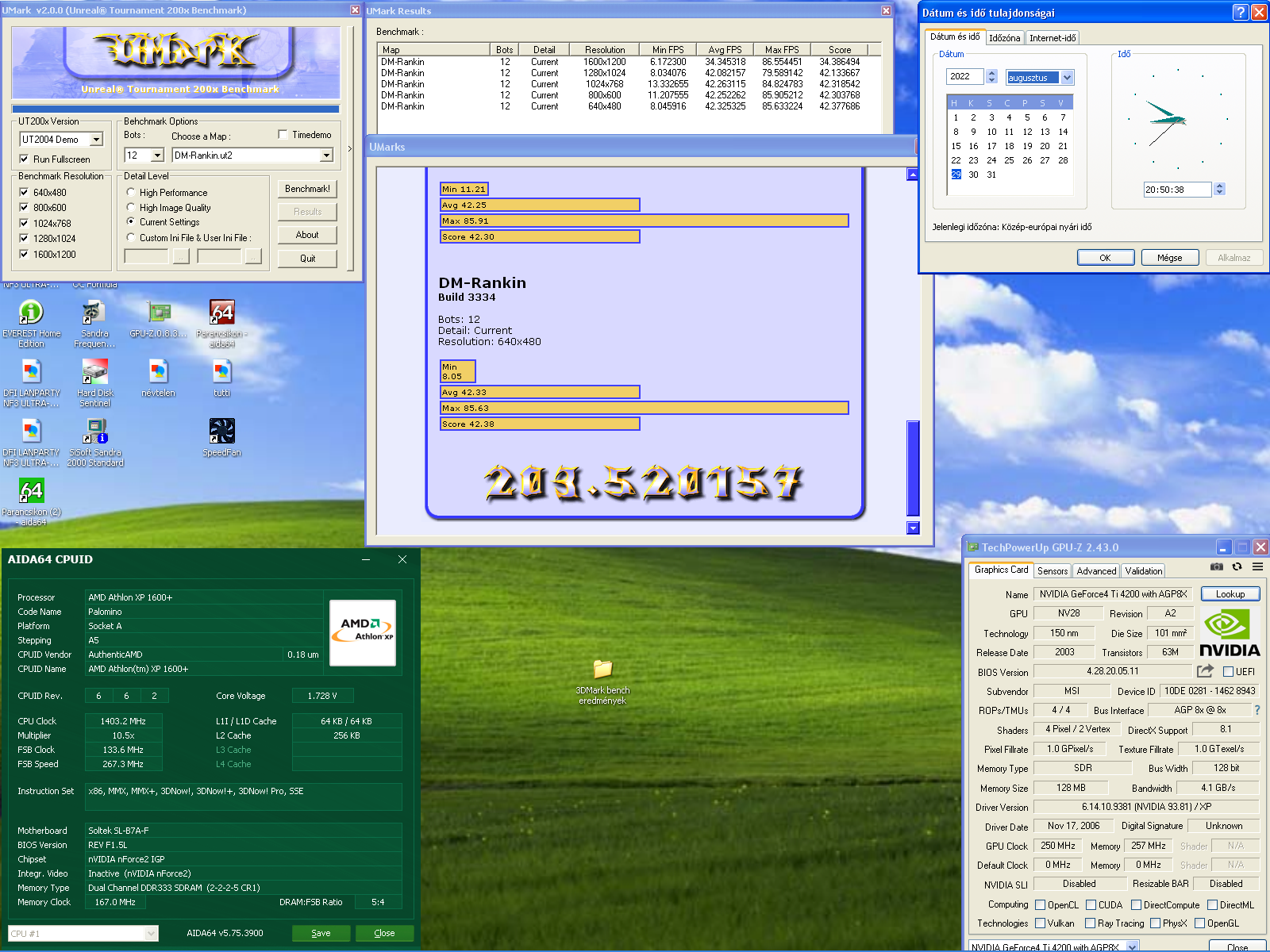The width and height of the screenshot is (1270, 952).
Task: Select 3DMark bench eredmények folder icon
Action: coord(602,681)
